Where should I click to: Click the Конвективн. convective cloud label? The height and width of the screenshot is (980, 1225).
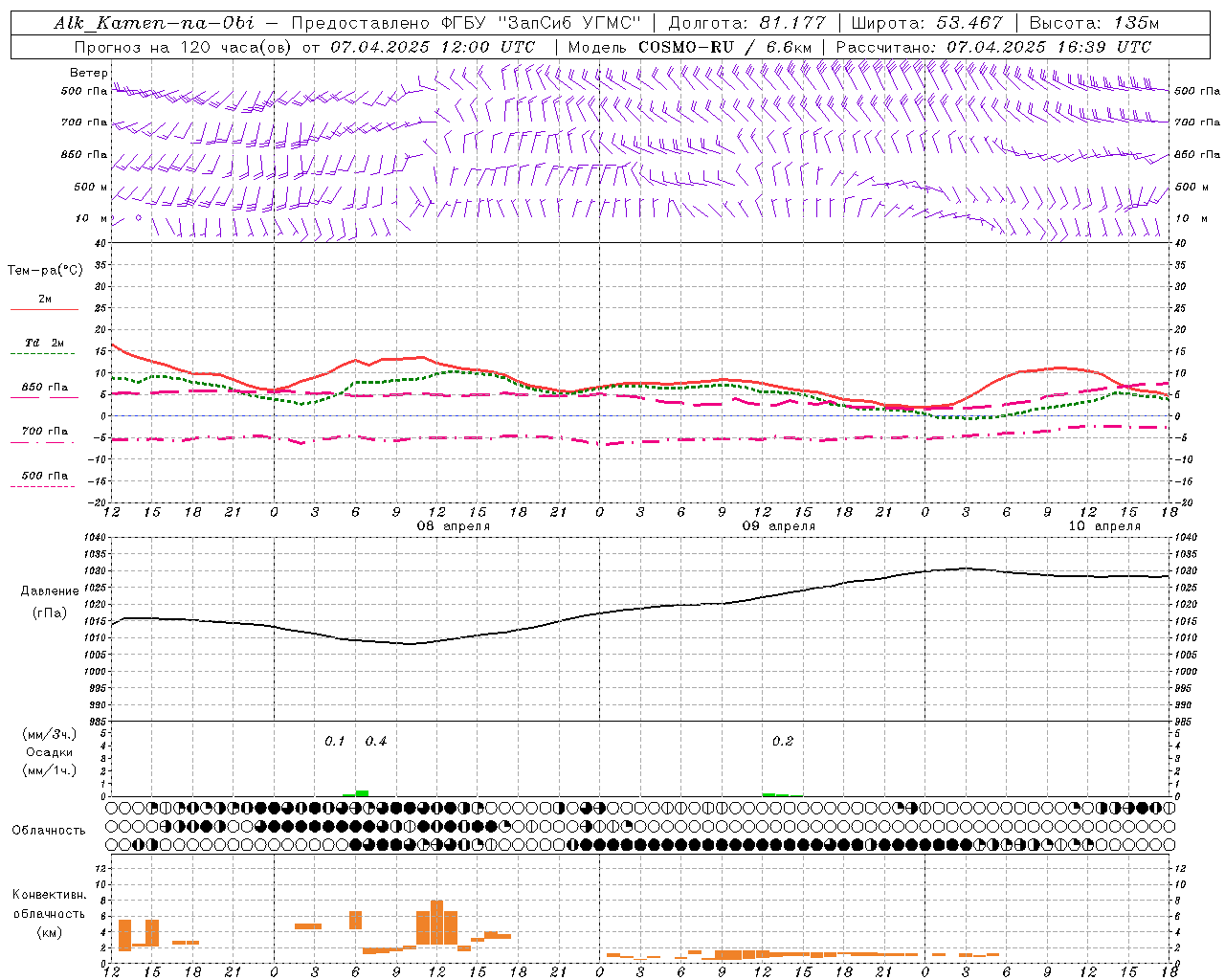[49, 895]
